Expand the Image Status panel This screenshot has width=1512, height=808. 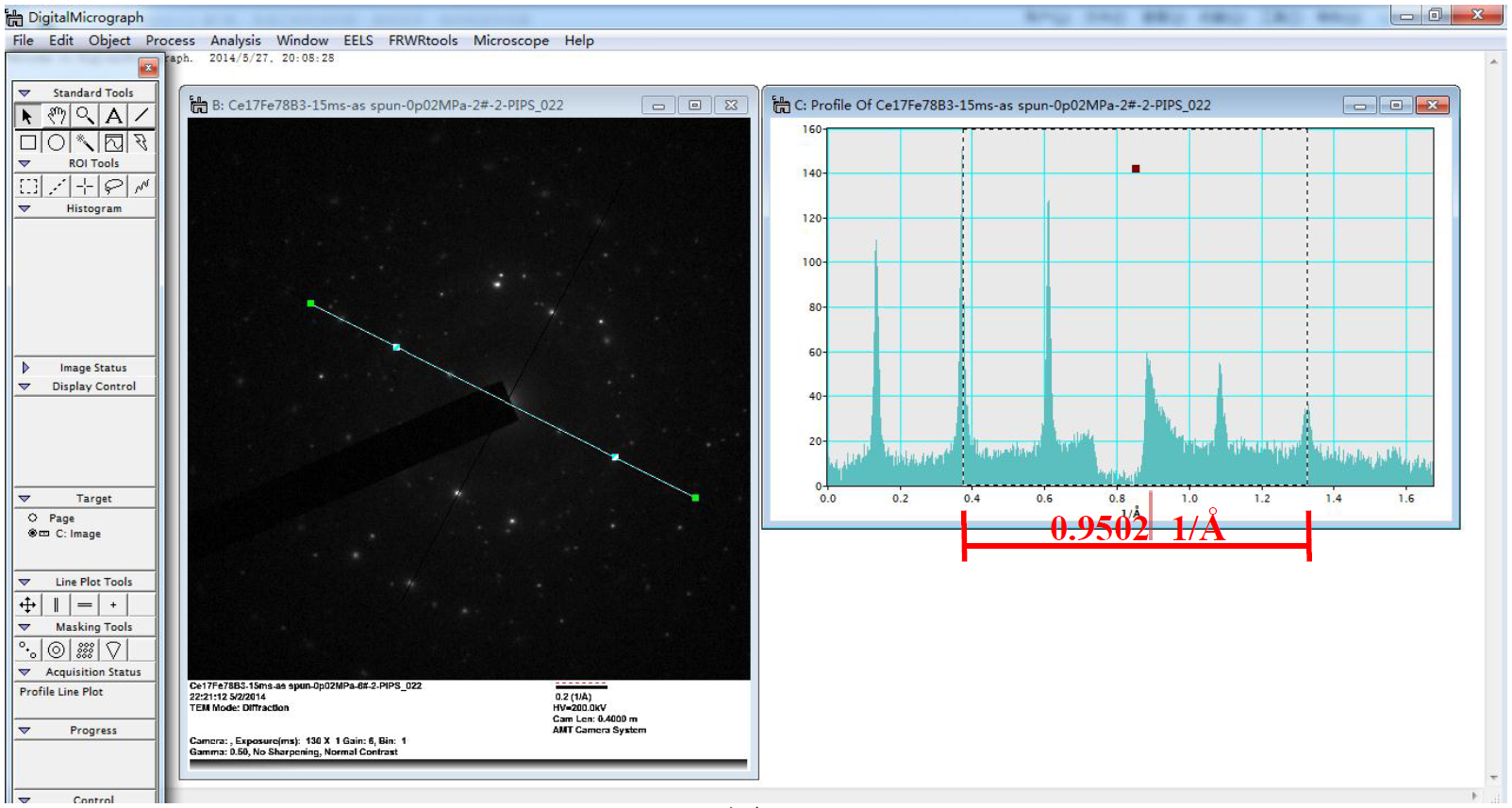pyautogui.click(x=25, y=368)
